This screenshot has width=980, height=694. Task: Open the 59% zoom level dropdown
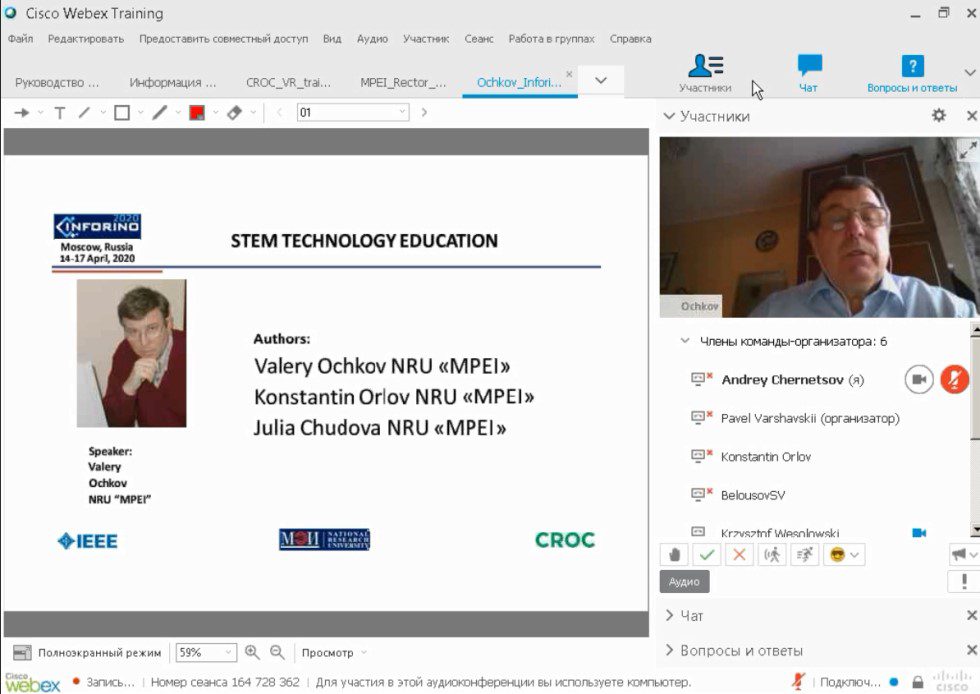206,653
